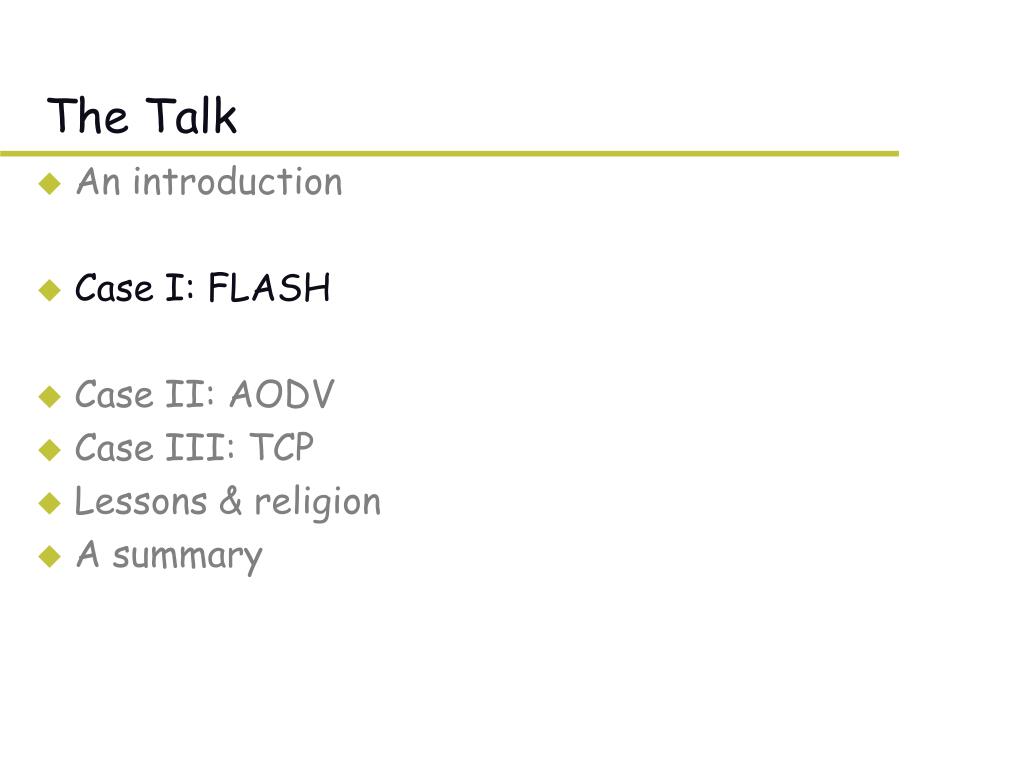Click the bullet beside Lessons & religion
Image resolution: width=1024 pixels, height=768 pixels.
[x=50, y=504]
